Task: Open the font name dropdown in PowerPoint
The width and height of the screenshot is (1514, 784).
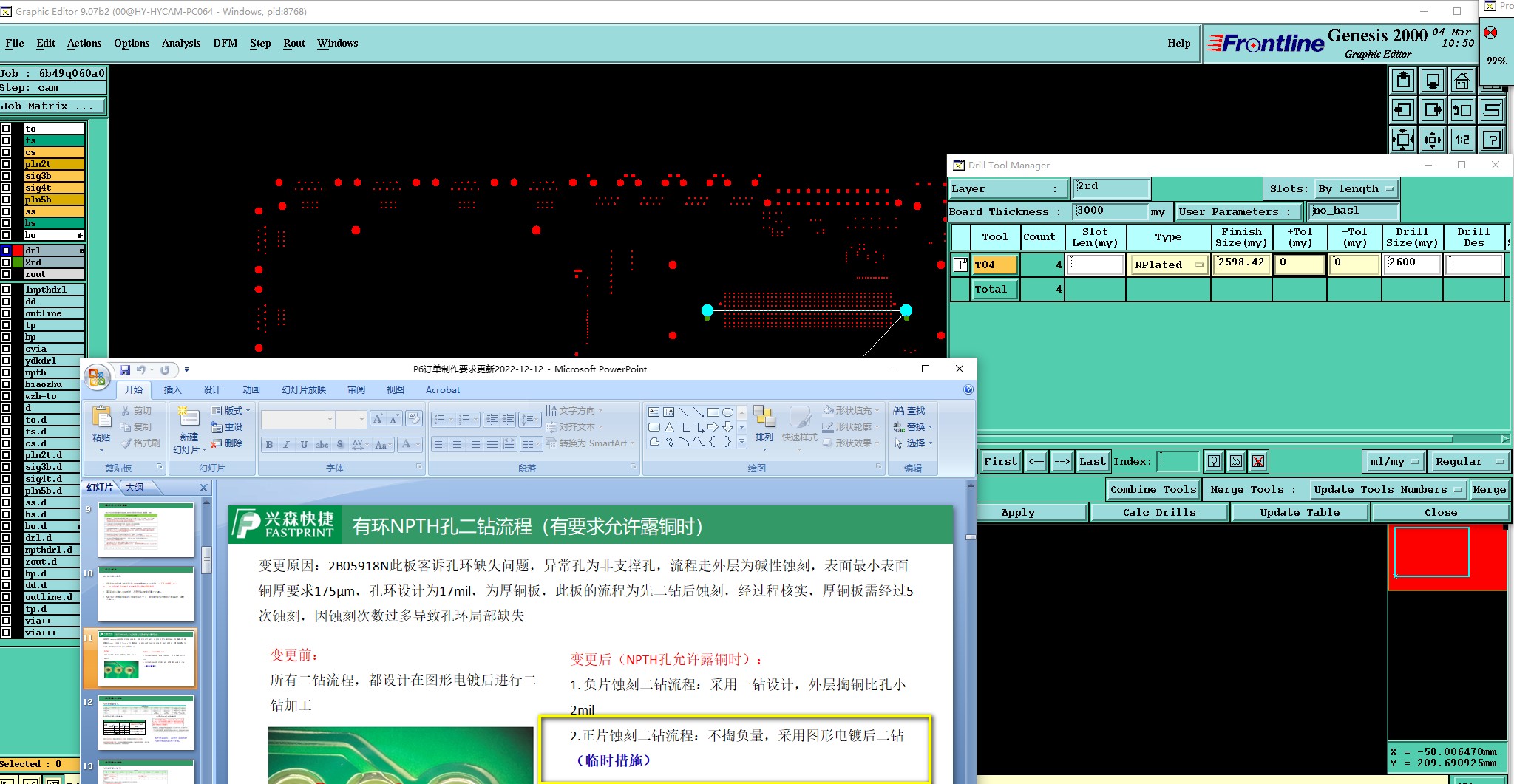Action: coord(330,419)
